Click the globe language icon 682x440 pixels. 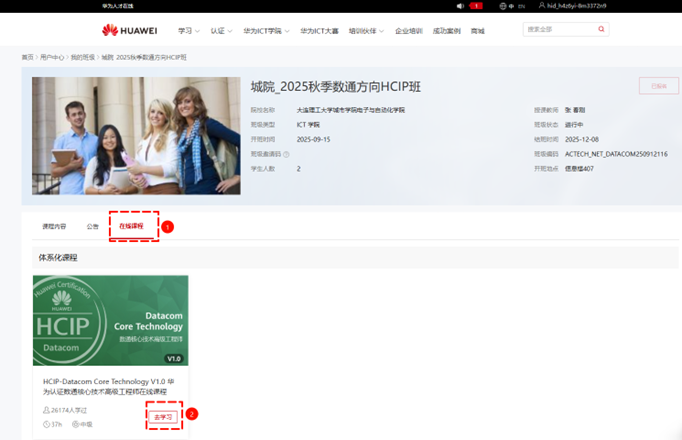tap(503, 6)
